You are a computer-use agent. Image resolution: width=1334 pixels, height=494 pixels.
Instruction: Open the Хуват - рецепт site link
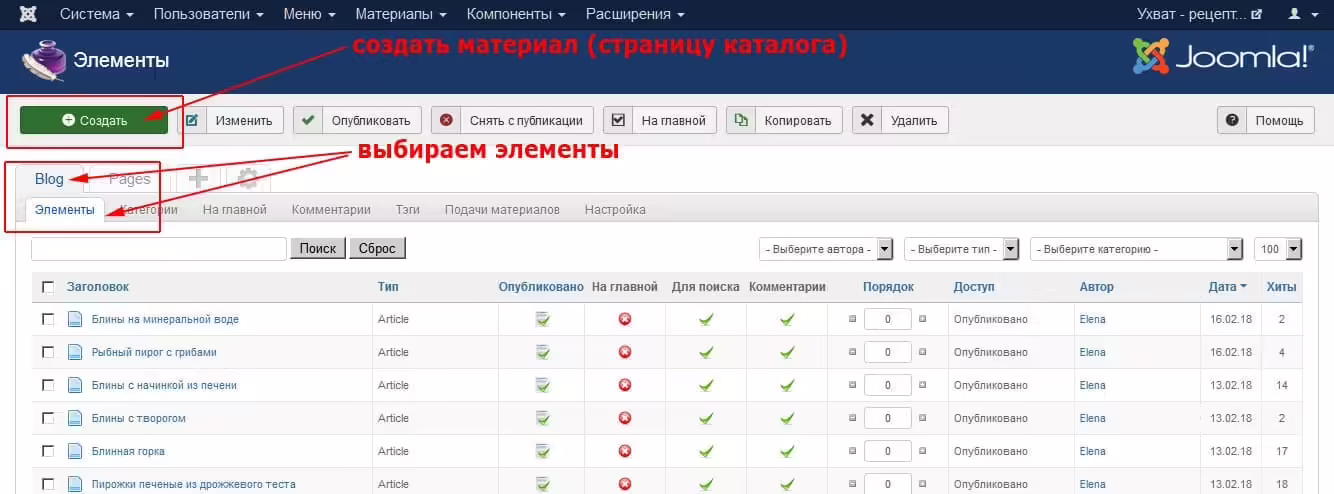(x=1199, y=14)
